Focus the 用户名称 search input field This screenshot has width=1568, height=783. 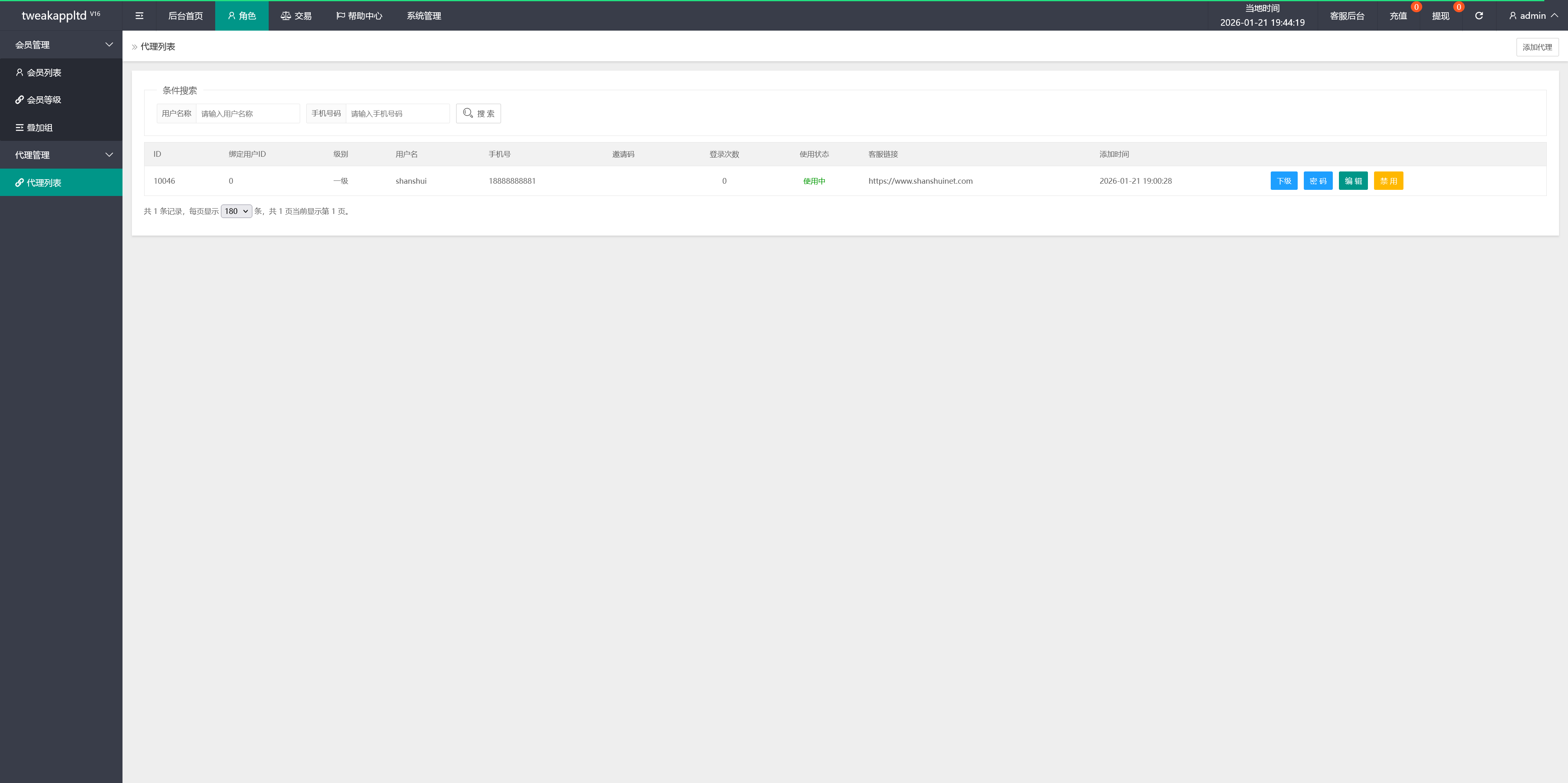point(247,114)
